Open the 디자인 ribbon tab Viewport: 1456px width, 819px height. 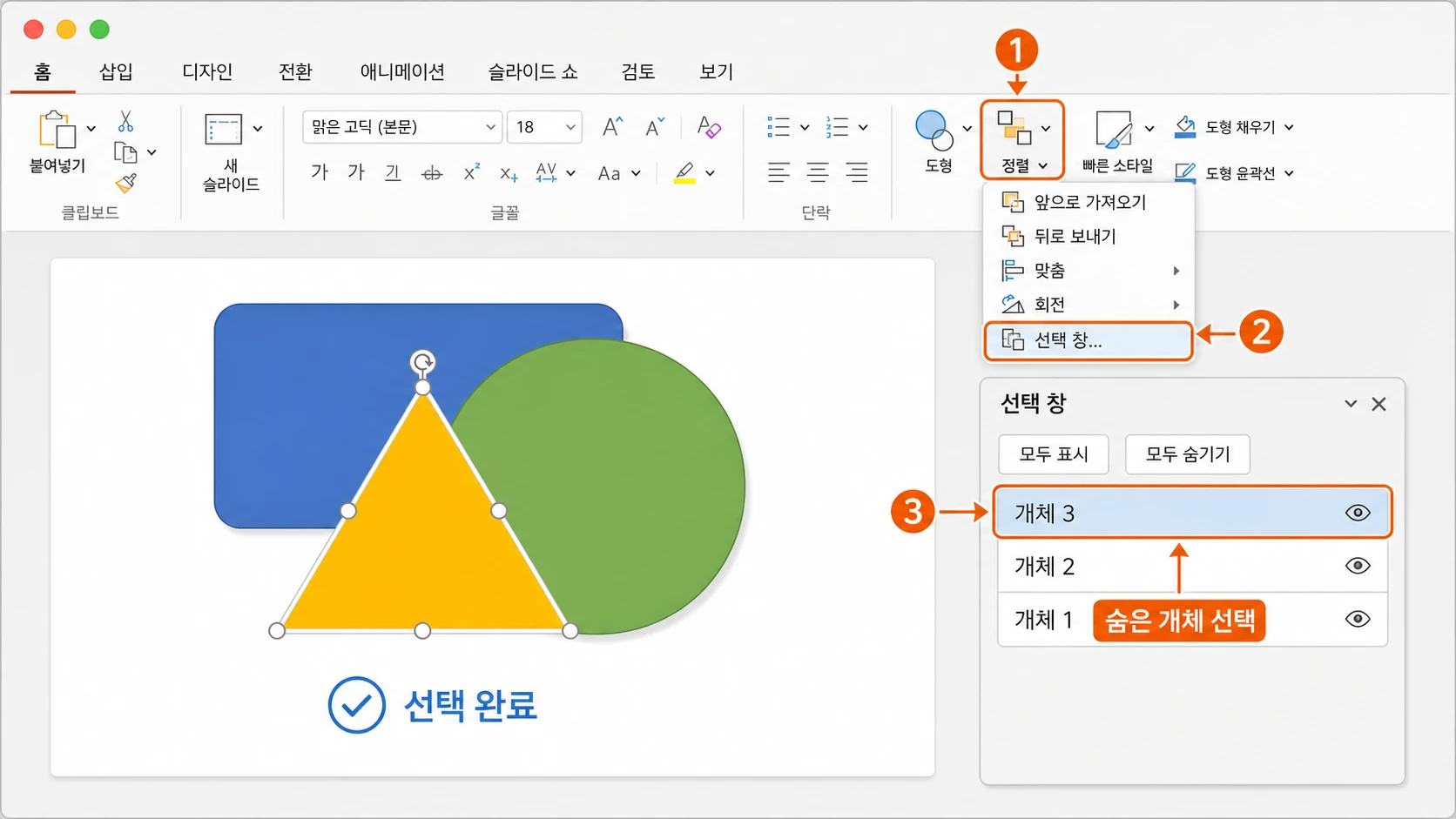(x=207, y=71)
